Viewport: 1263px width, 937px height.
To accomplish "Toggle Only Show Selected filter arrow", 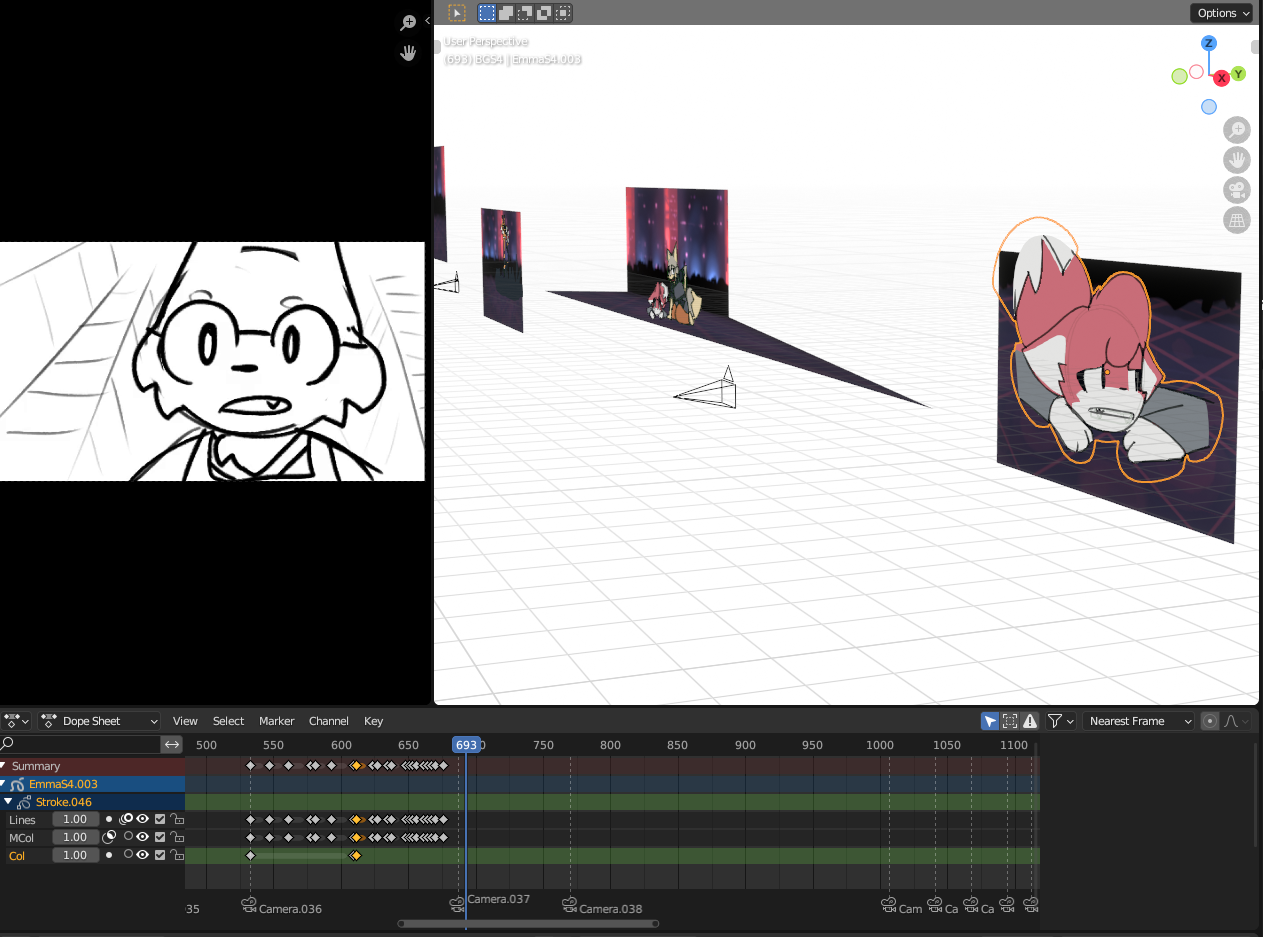I will coord(990,721).
